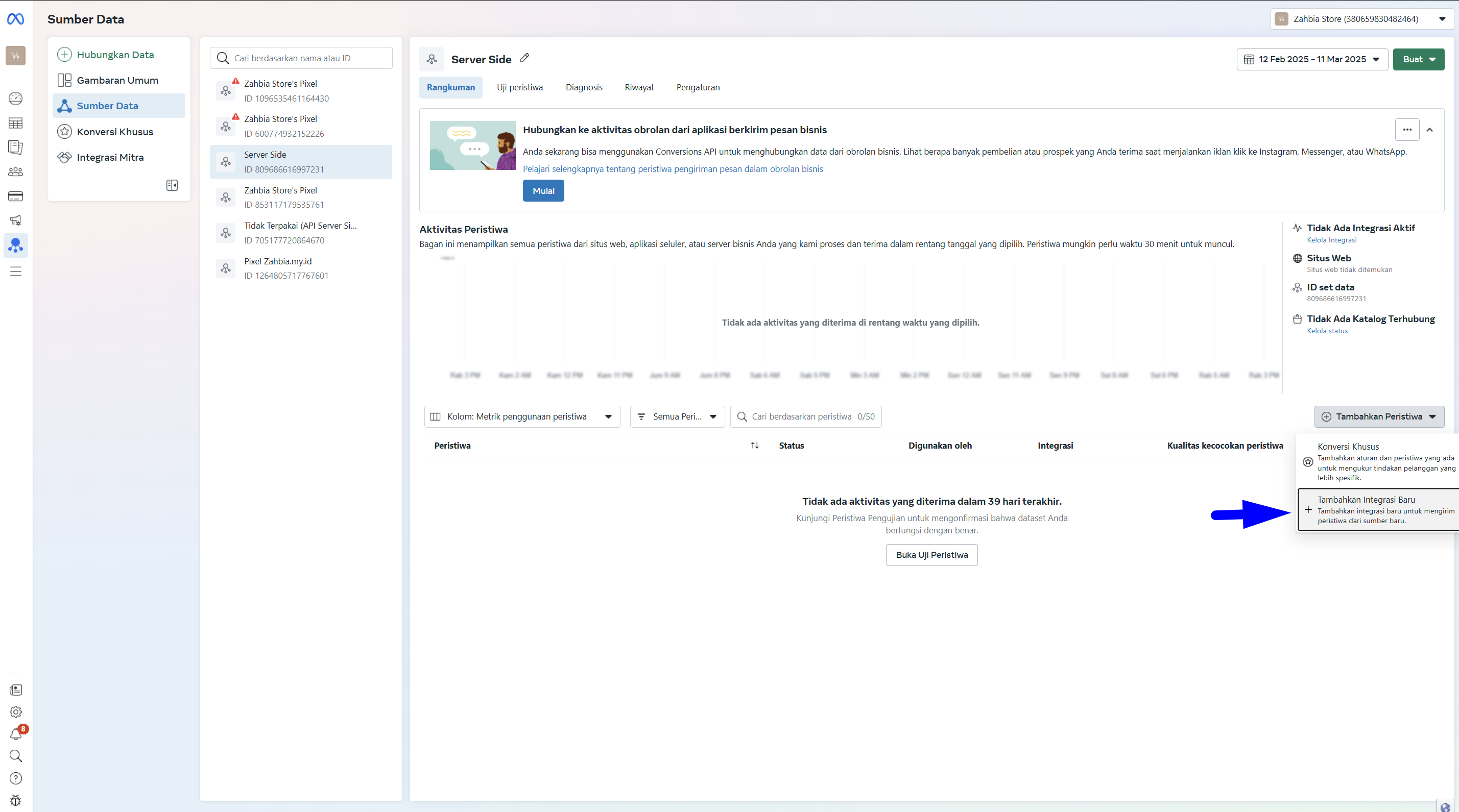Viewport: 1459px width, 812px height.
Task: Select Zahbia Store's Pixel ID 600774932152226
Action: [301, 126]
